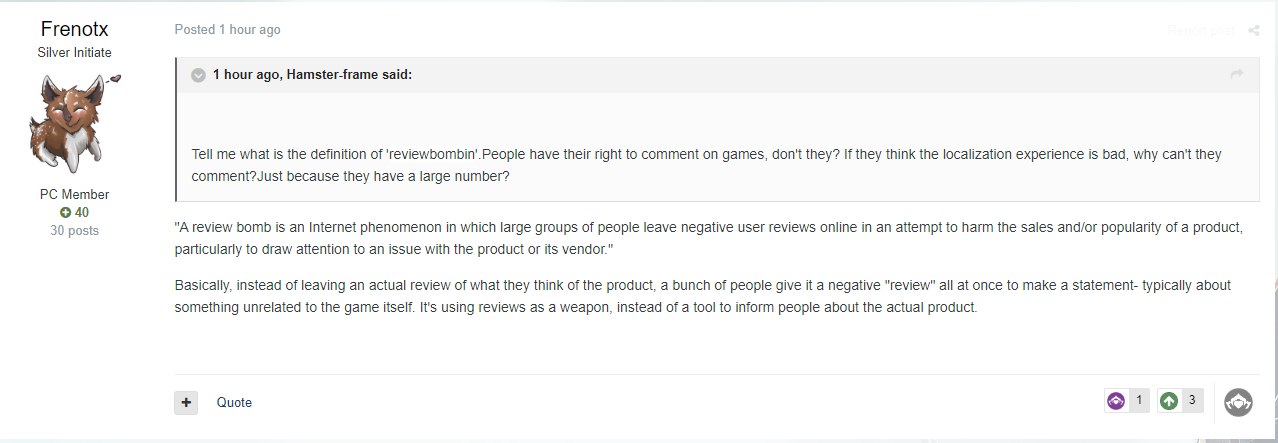Open the 'Posted 1 hour ago' timestamp link
This screenshot has height=443, width=1278.
(227, 30)
